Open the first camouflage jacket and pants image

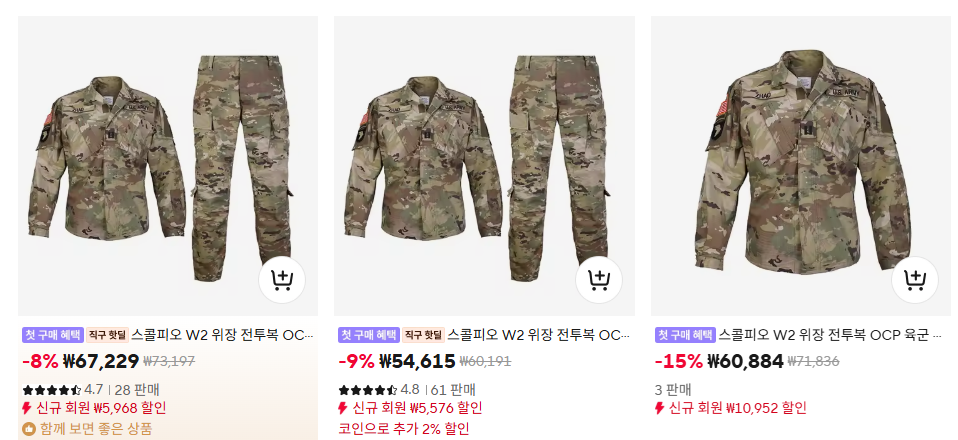[x=168, y=166]
